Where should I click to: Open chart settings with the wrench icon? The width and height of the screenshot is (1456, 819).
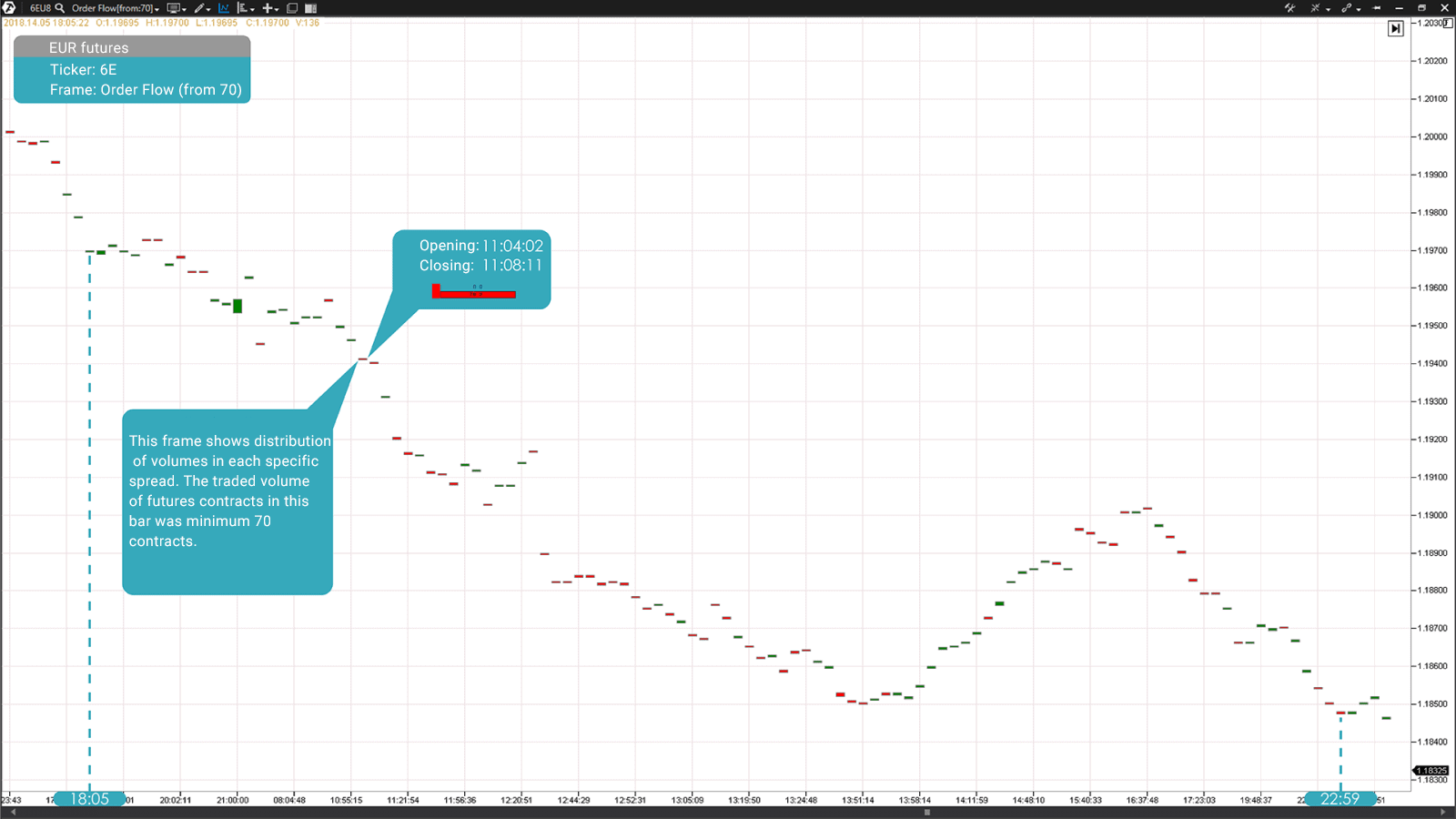pos(1290,8)
